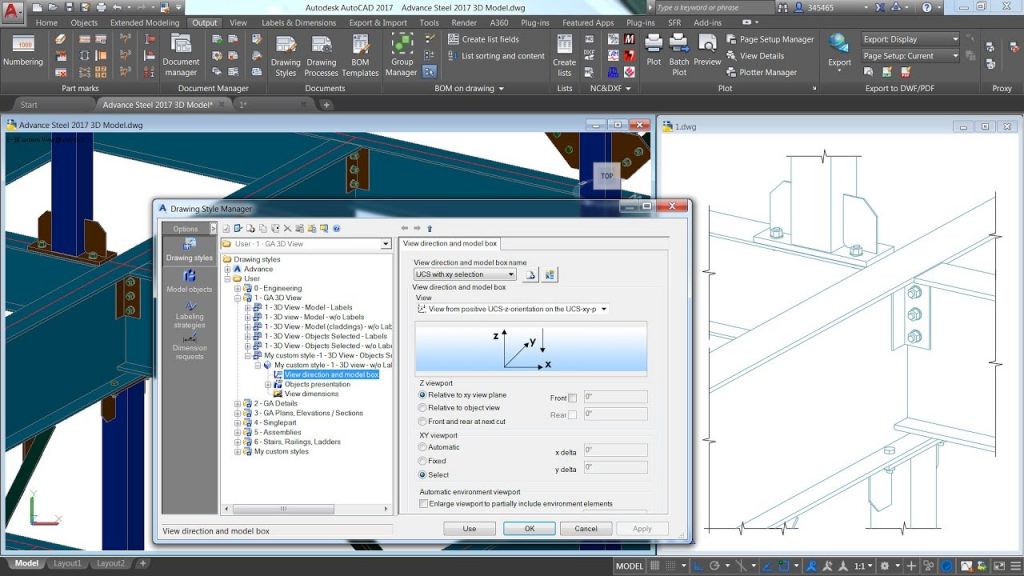This screenshot has width=1024, height=576.
Task: Click Cancel in Drawing Style Manager
Action: (x=585, y=528)
